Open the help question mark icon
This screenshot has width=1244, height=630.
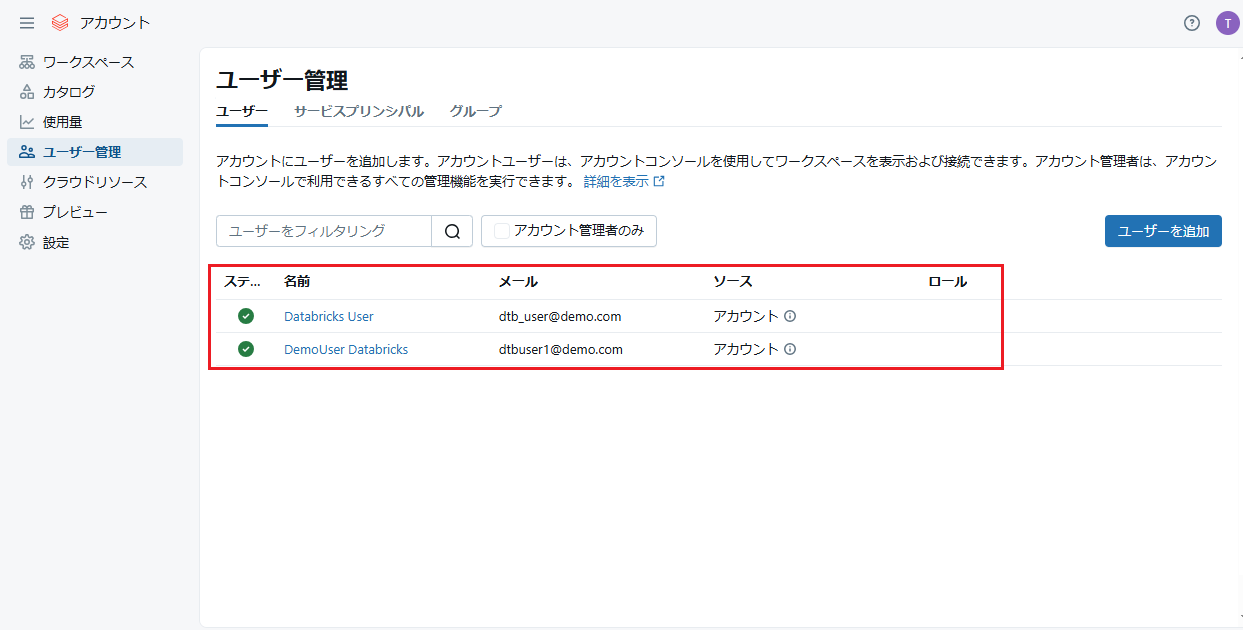click(x=1191, y=23)
